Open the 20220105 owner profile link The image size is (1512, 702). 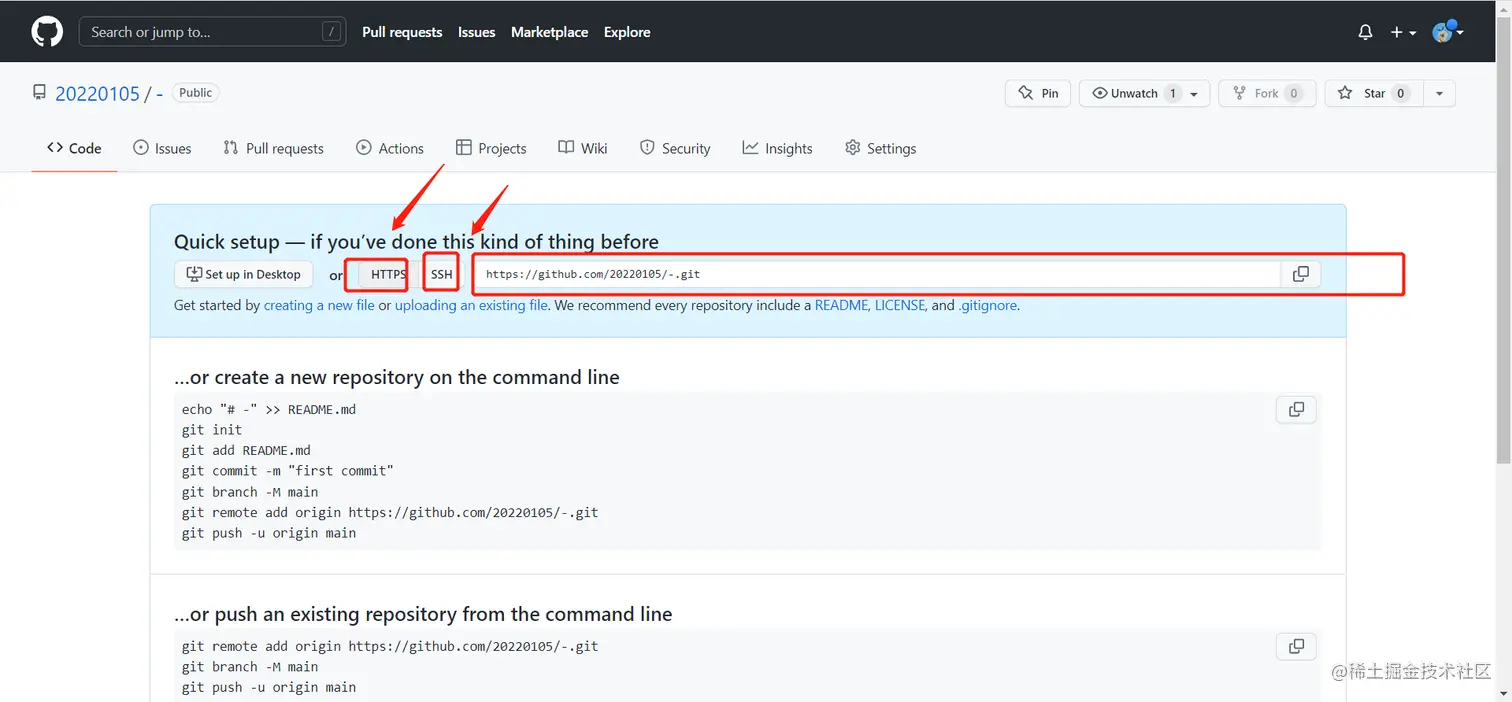[97, 94]
